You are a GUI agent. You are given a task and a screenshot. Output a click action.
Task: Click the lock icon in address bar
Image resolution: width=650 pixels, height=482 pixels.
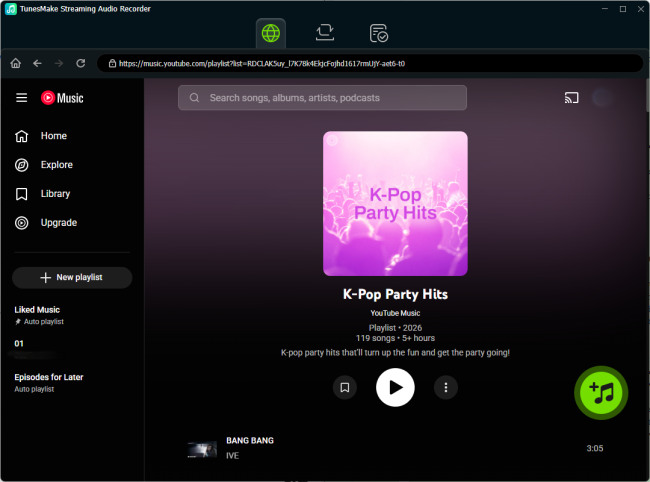[x=112, y=63]
